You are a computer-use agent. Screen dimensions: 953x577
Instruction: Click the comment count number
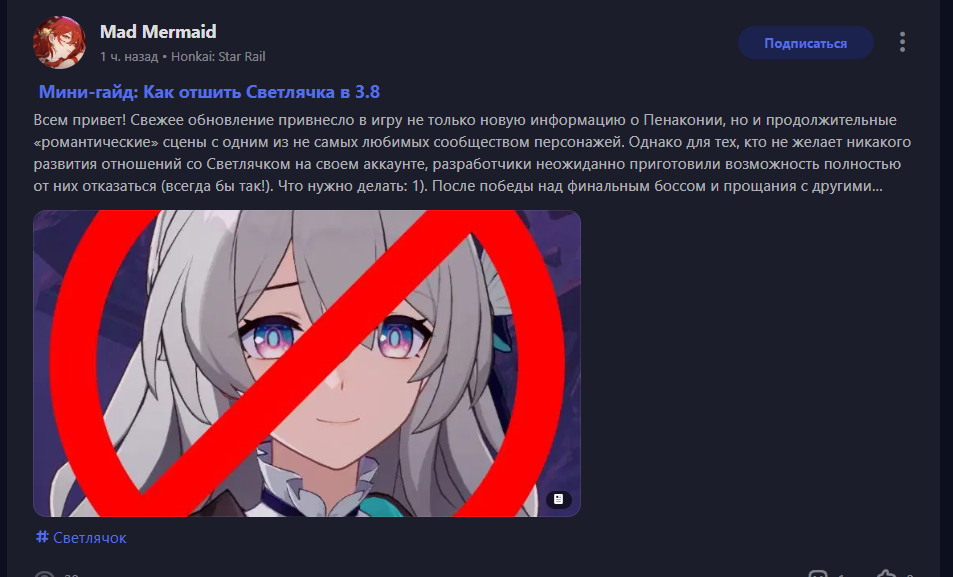[x=840, y=575]
